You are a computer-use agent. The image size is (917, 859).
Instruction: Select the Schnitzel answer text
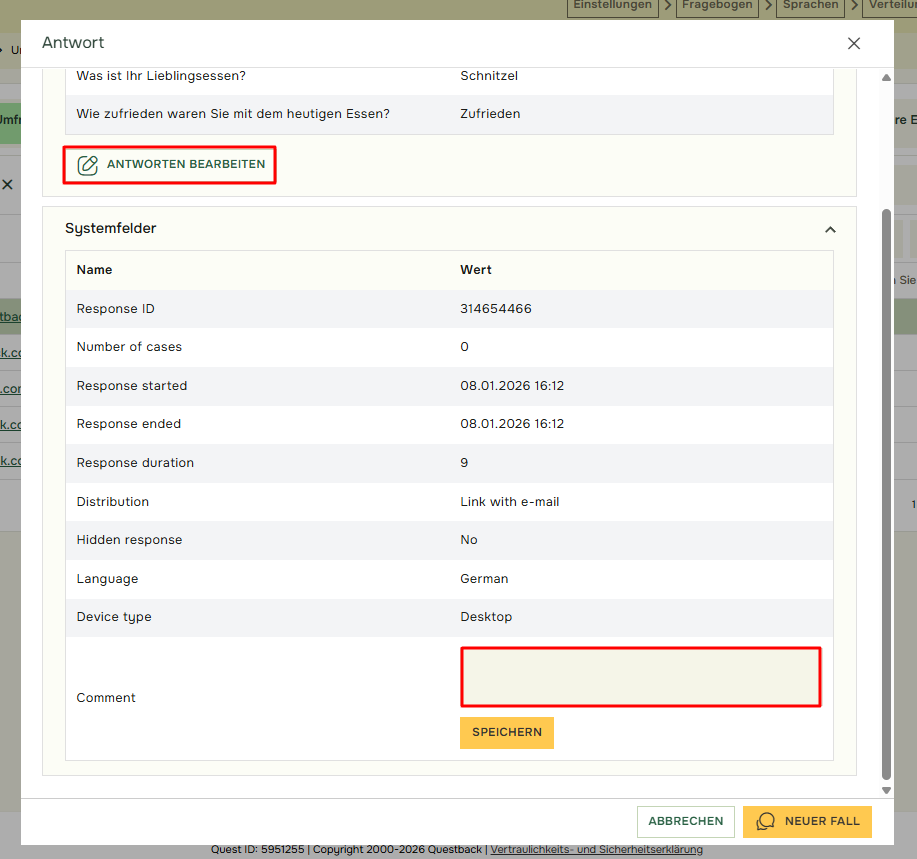point(488,76)
